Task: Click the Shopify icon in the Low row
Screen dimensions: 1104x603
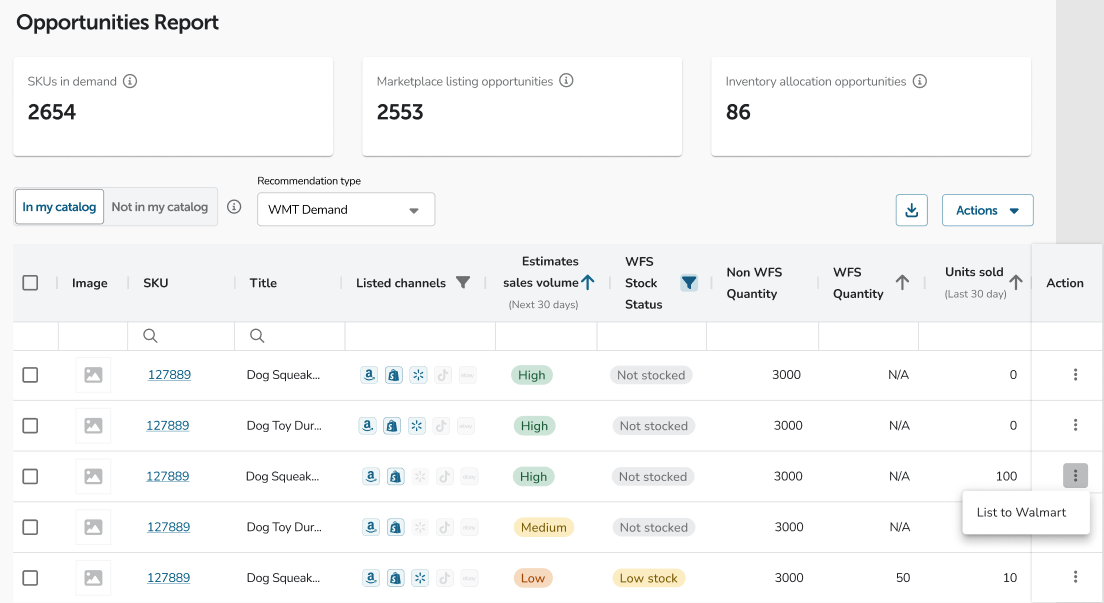Action: [396, 578]
